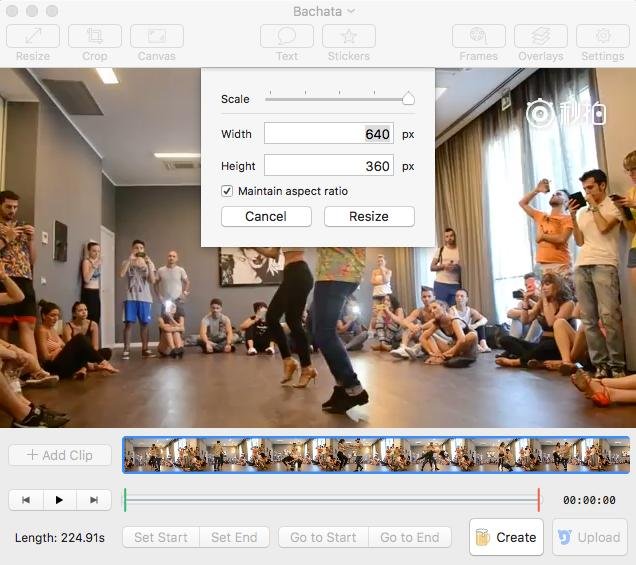Click the play button
The image size is (636, 565).
click(60, 500)
